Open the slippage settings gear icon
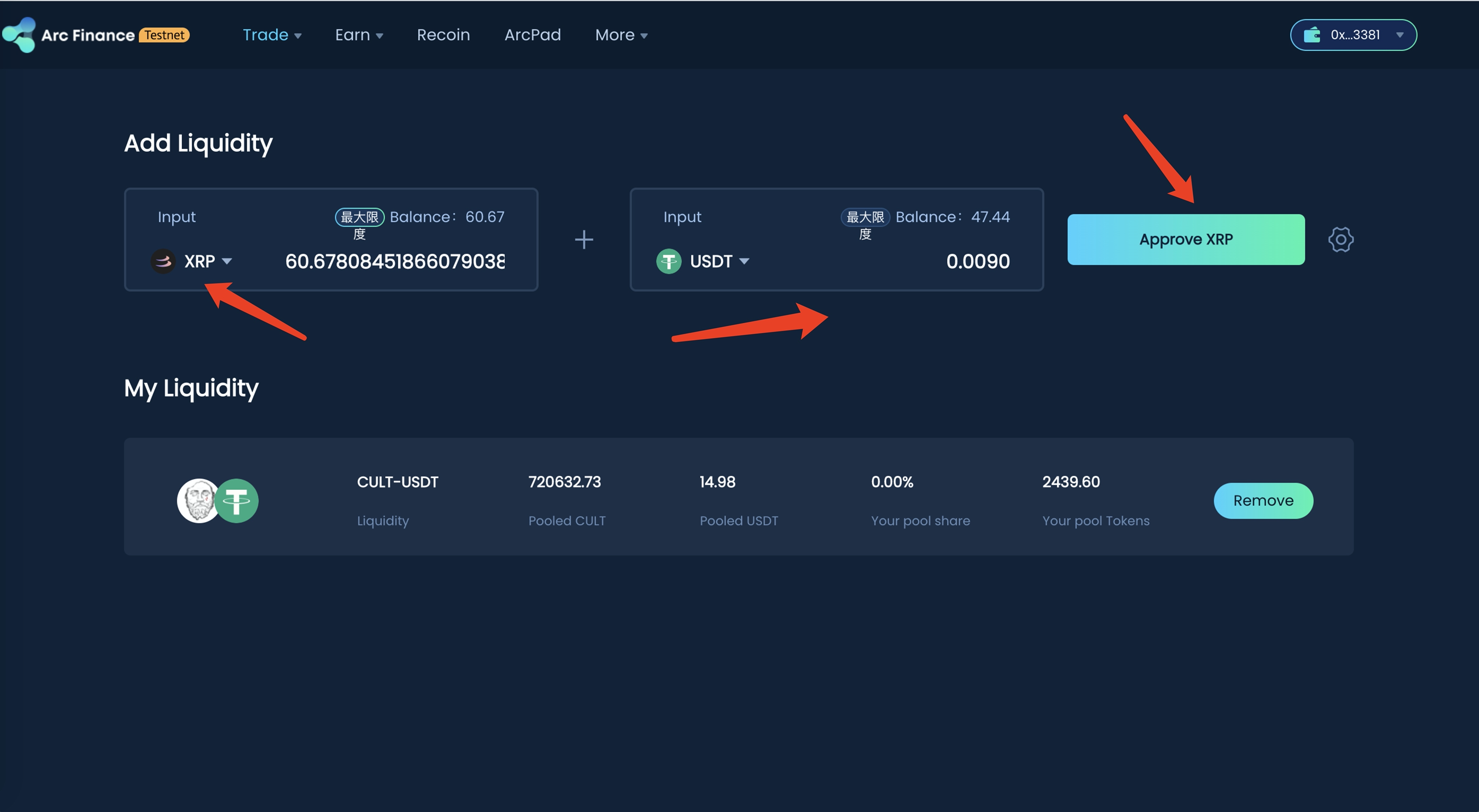 [x=1340, y=240]
